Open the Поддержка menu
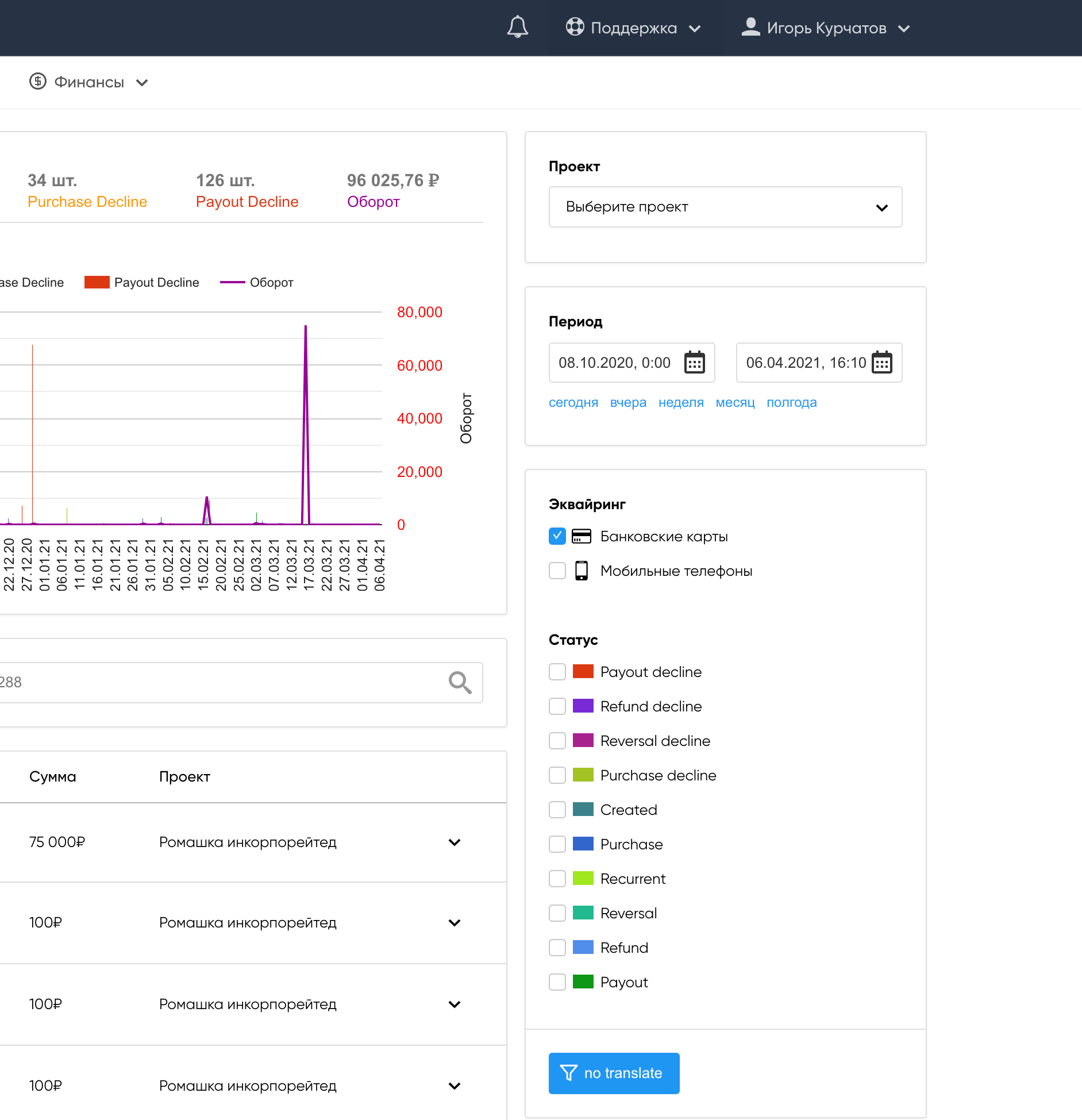 [x=633, y=28]
